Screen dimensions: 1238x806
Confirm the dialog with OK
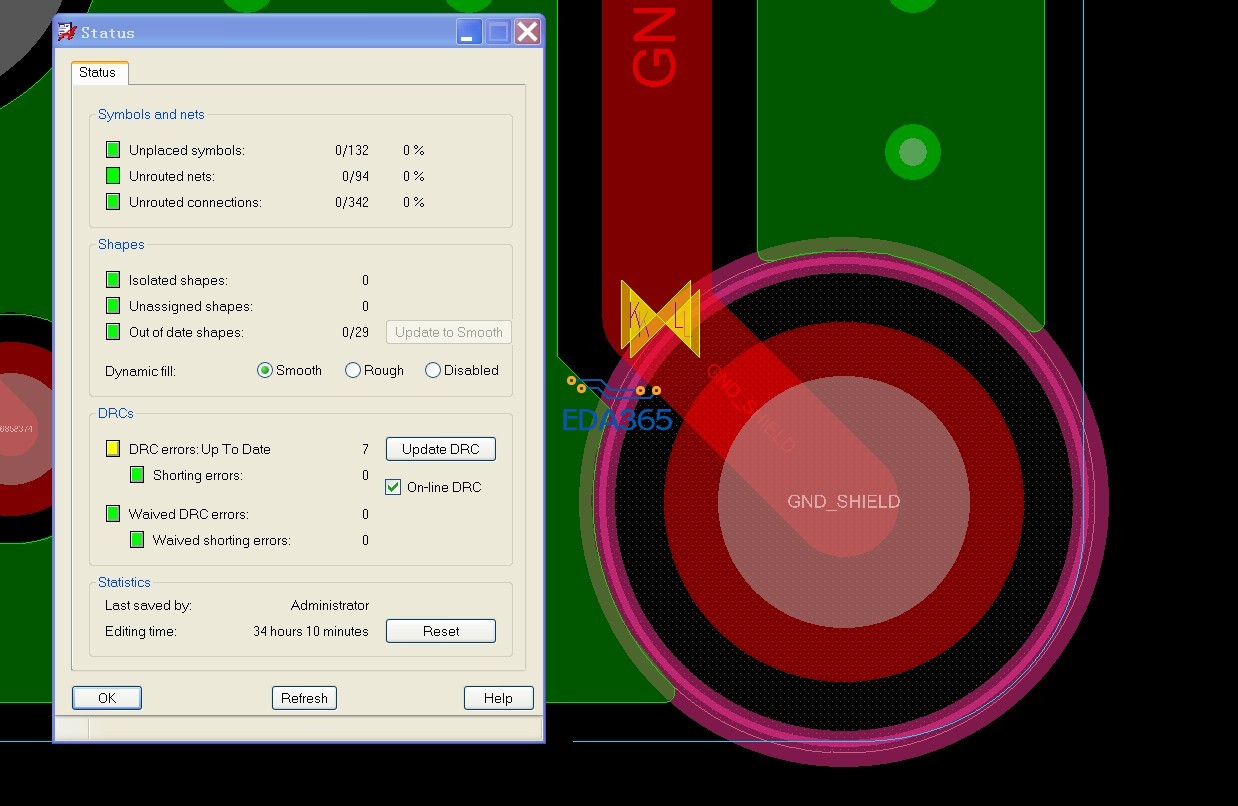[x=107, y=698]
